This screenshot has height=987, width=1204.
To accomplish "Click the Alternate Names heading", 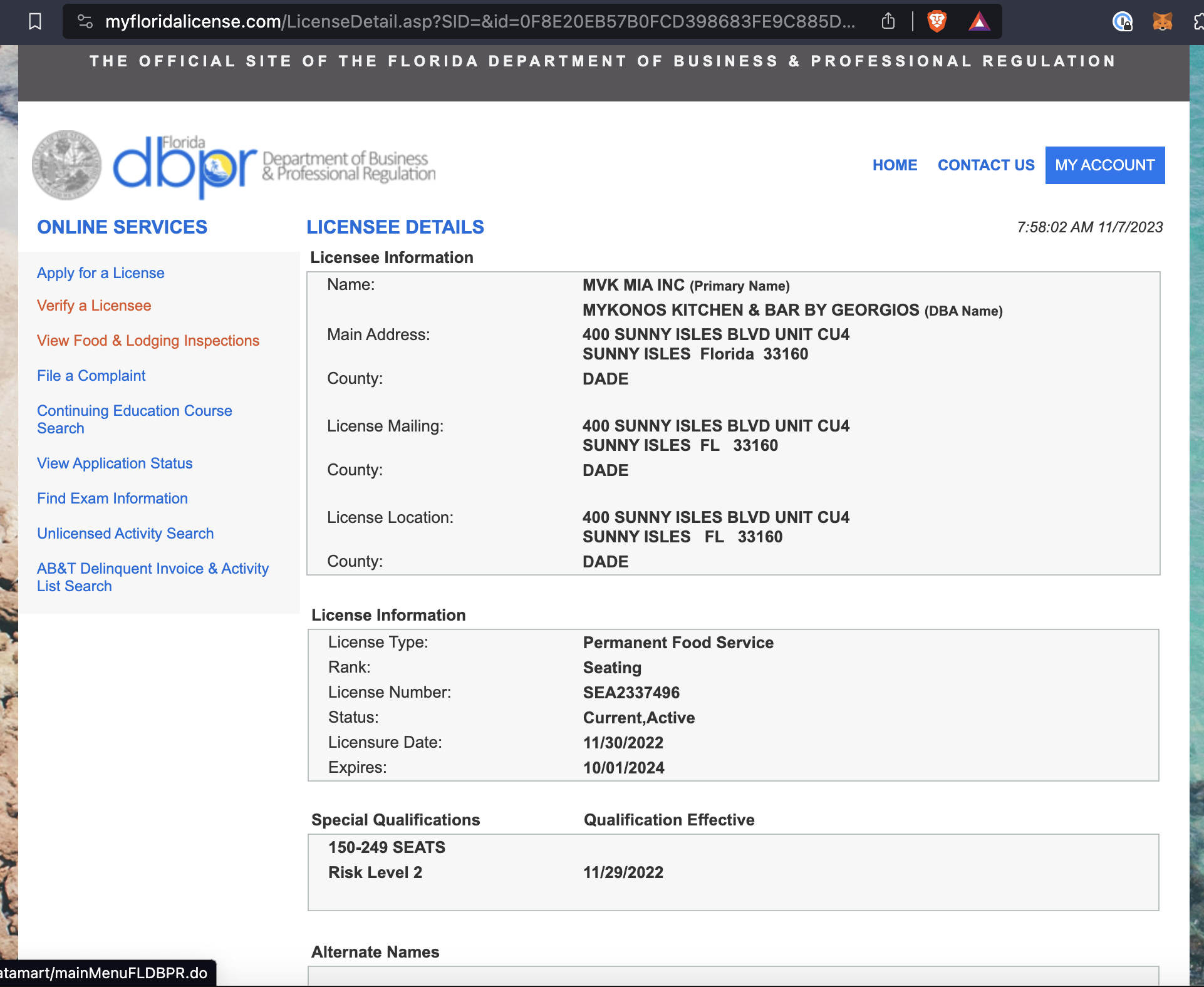I will (375, 952).
